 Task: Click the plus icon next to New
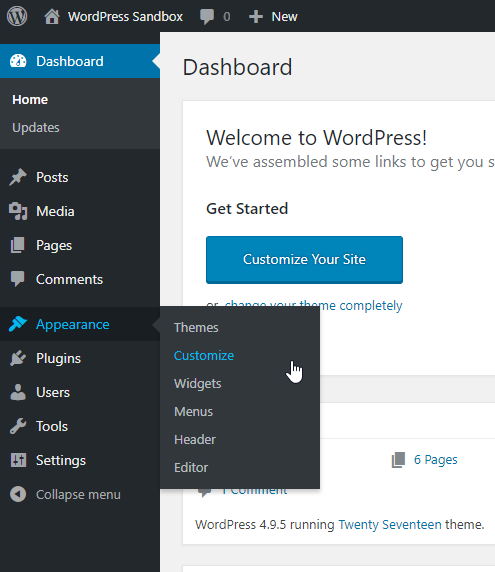click(x=256, y=17)
